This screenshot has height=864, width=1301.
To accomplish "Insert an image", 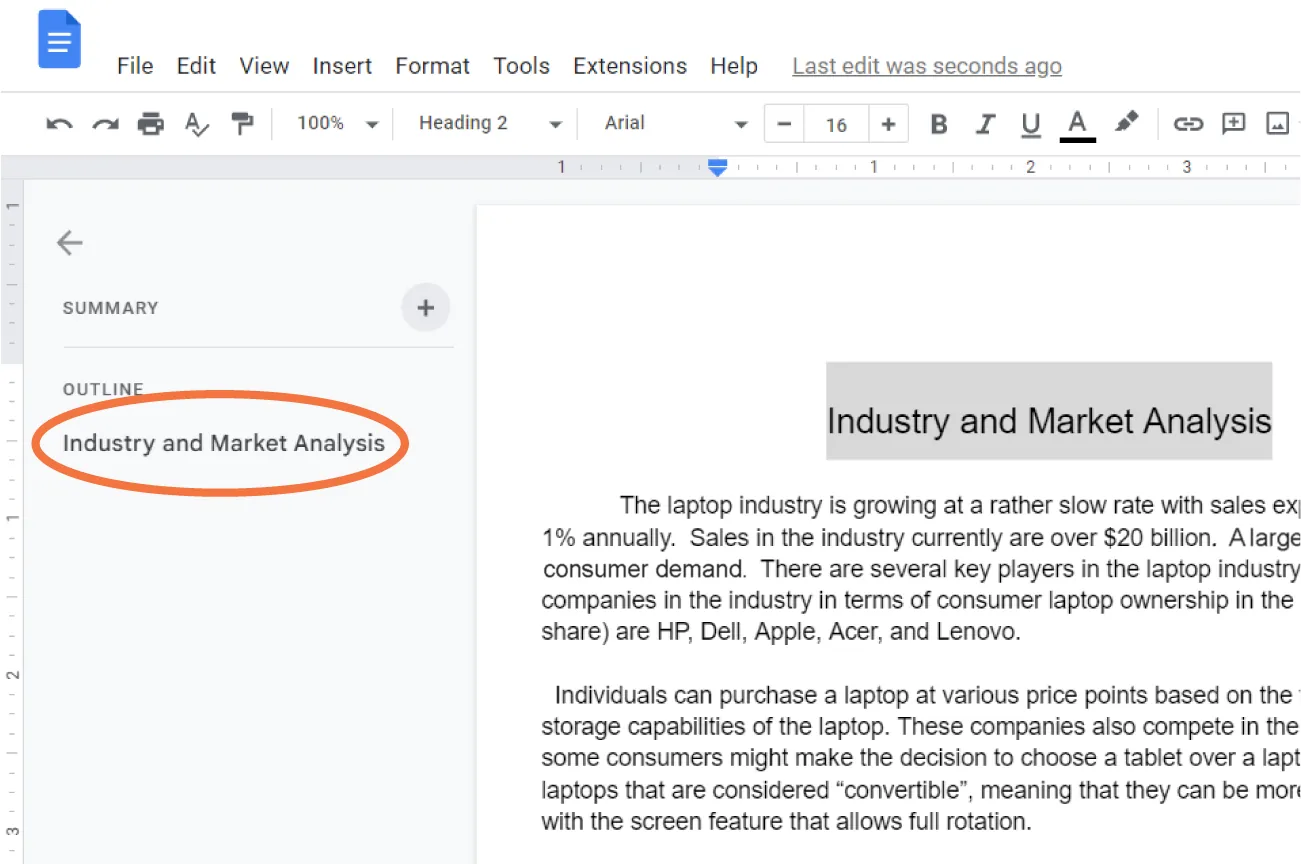I will pos(1277,123).
